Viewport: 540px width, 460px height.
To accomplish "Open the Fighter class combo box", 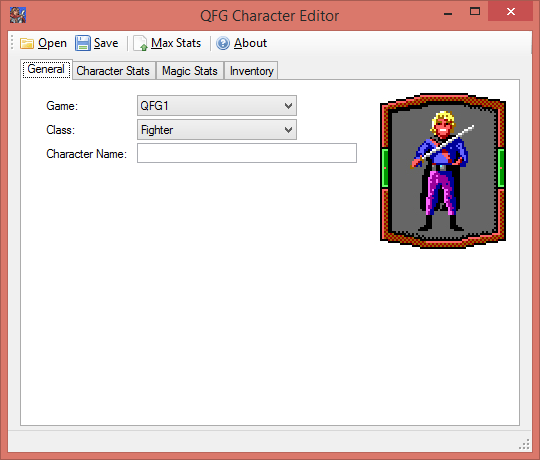I will pos(217,130).
